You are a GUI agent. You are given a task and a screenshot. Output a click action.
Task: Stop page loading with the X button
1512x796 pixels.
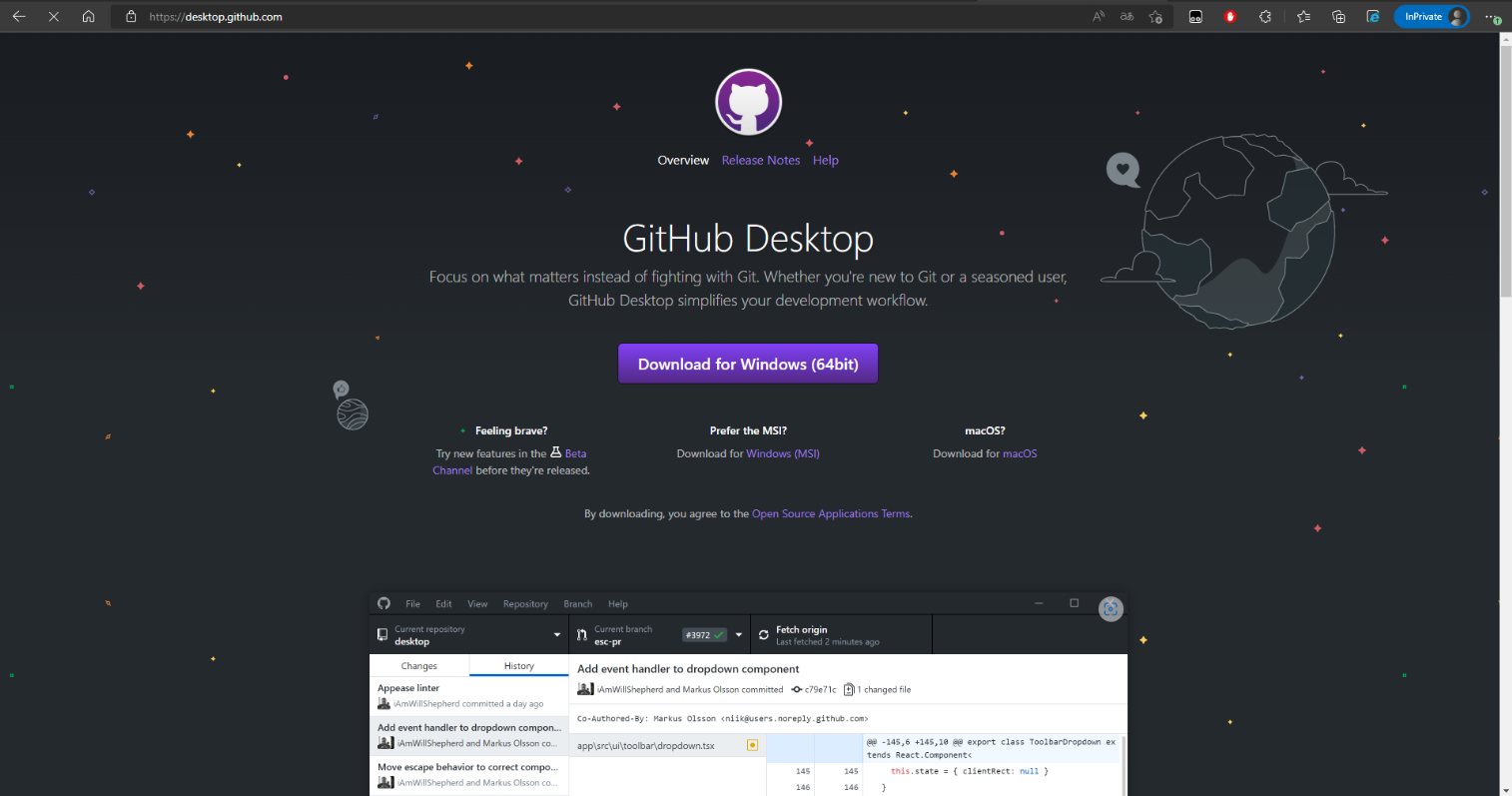tap(54, 17)
